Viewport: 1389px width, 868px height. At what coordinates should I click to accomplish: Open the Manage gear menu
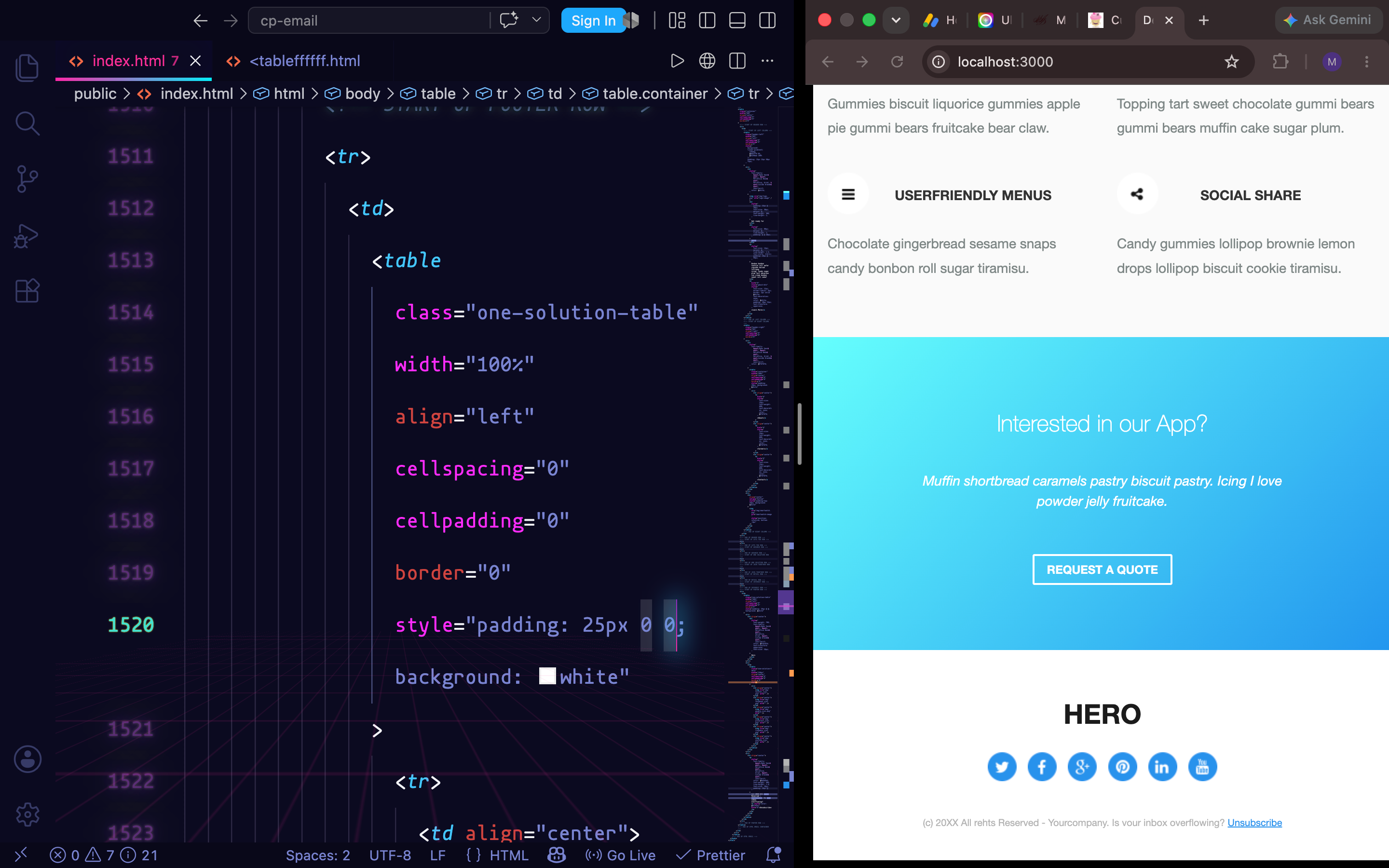point(27,814)
